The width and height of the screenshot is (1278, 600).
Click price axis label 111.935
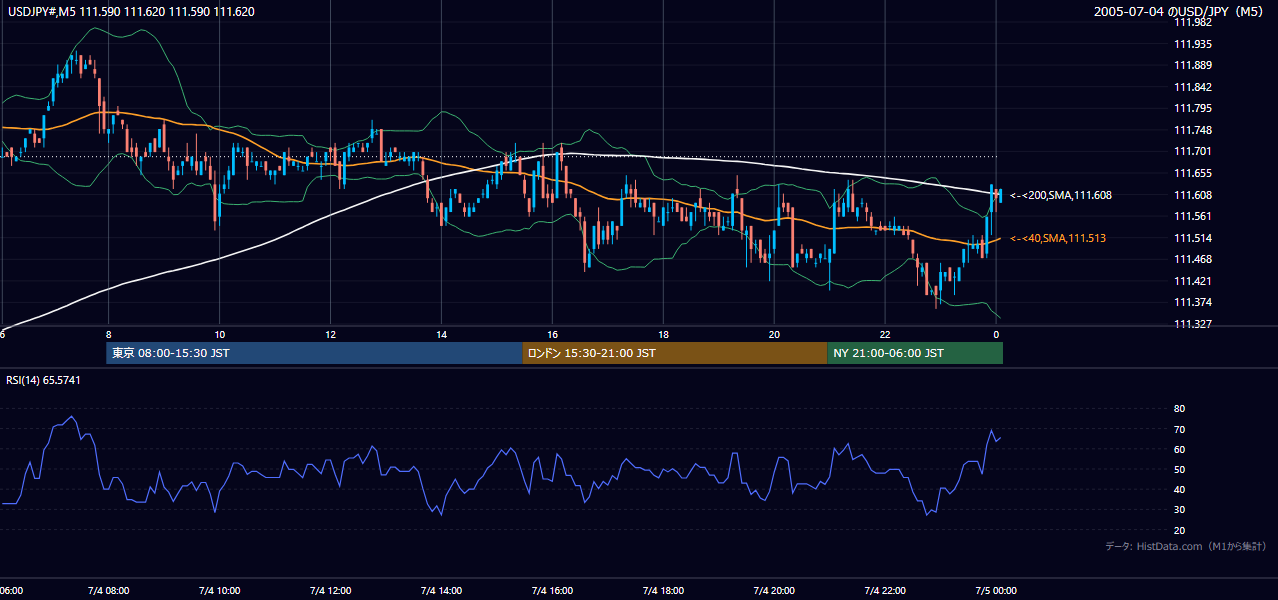tap(1193, 44)
